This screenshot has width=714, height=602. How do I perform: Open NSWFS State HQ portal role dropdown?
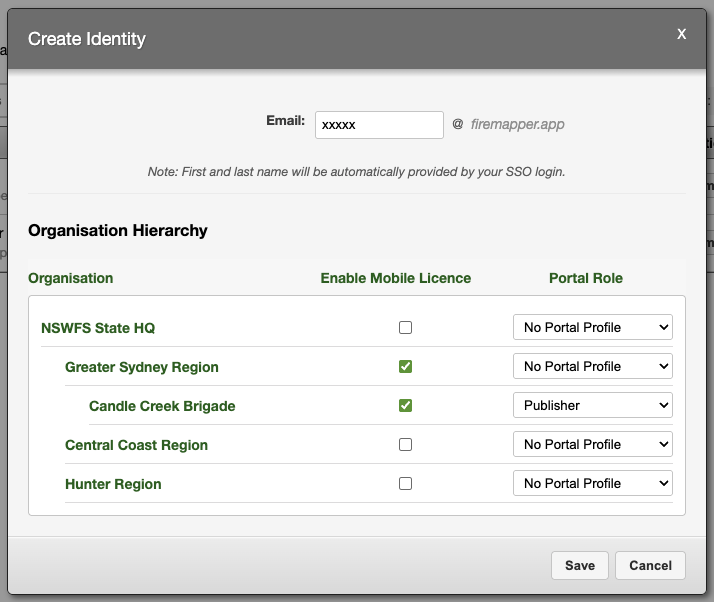click(x=592, y=327)
